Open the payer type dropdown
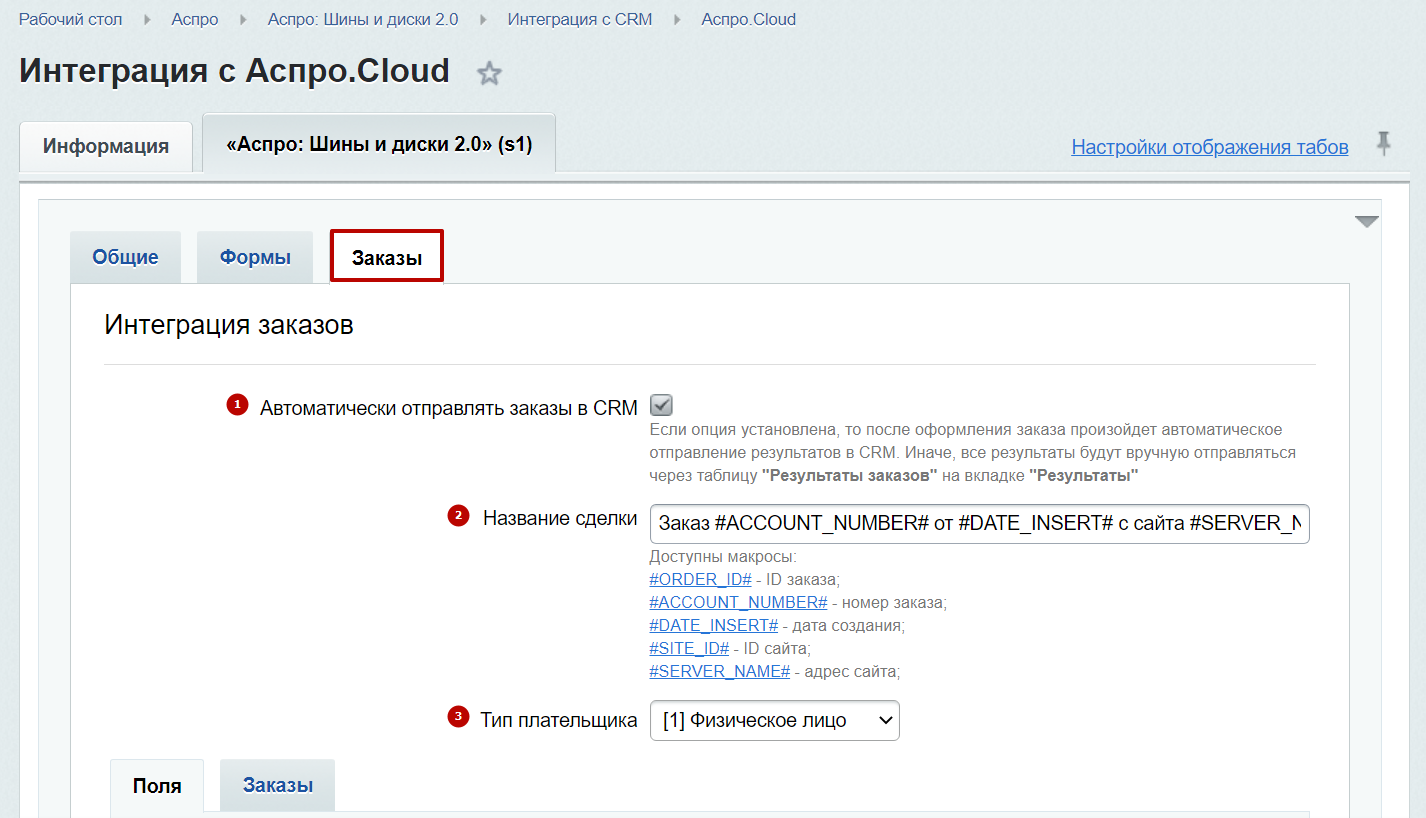Image resolution: width=1426 pixels, height=818 pixels. click(774, 720)
